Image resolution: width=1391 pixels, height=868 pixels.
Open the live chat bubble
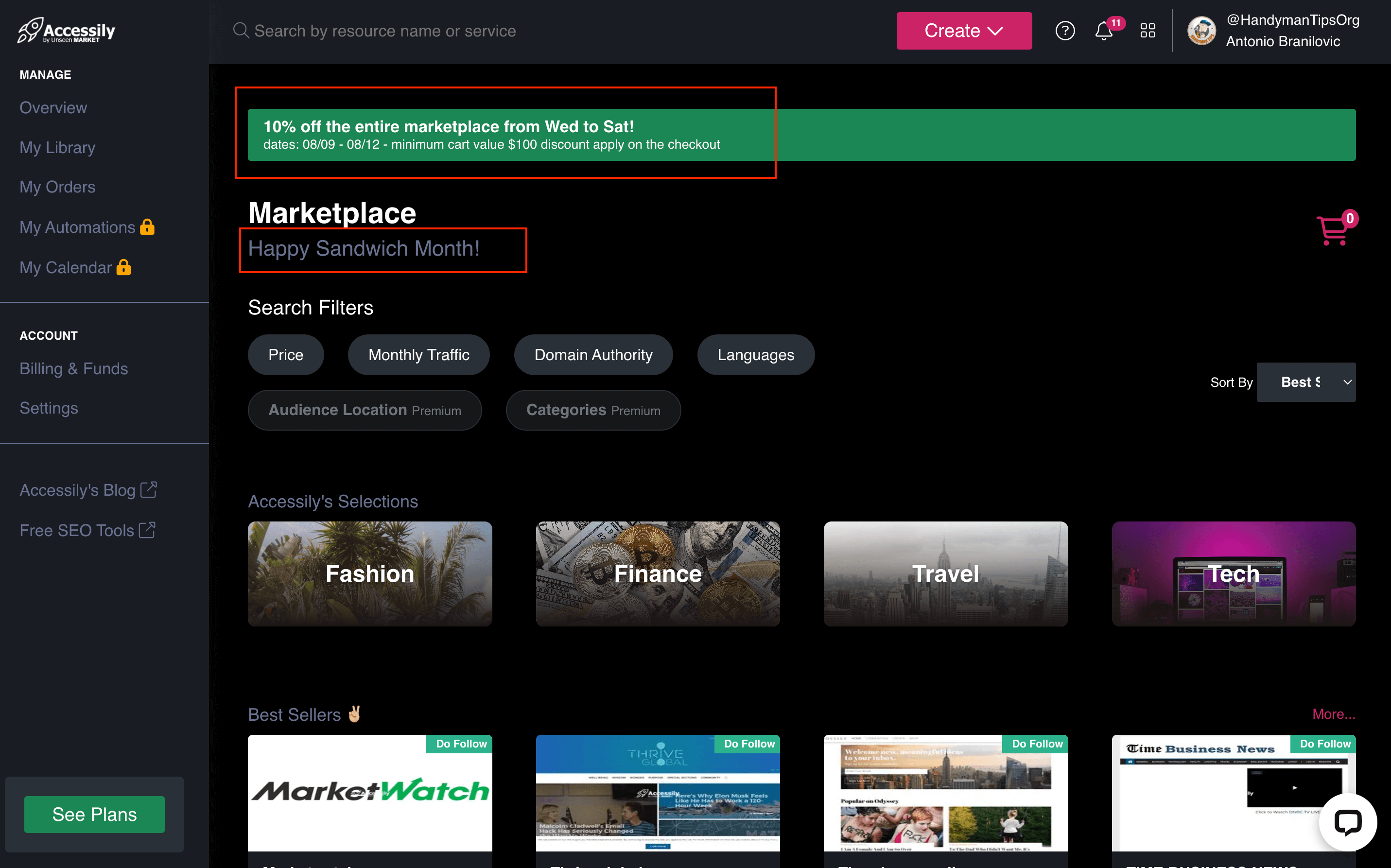1348,821
